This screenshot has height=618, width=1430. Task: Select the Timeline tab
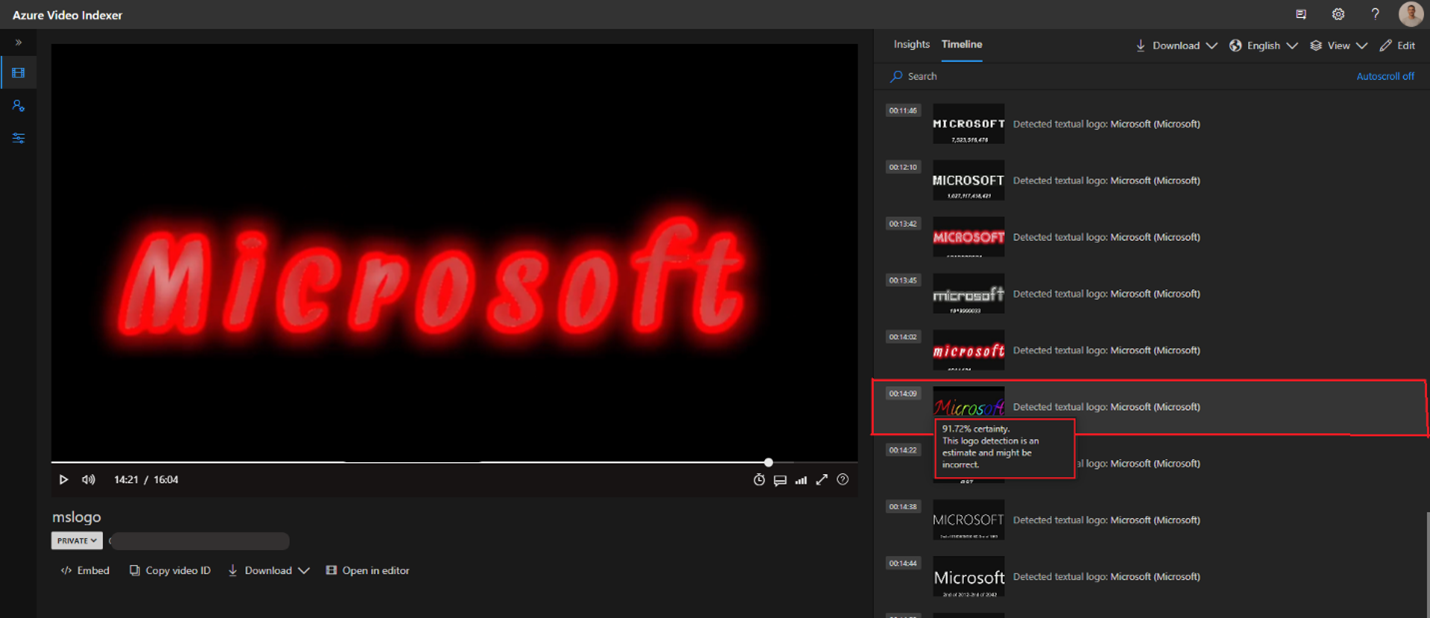pyautogui.click(x=962, y=45)
